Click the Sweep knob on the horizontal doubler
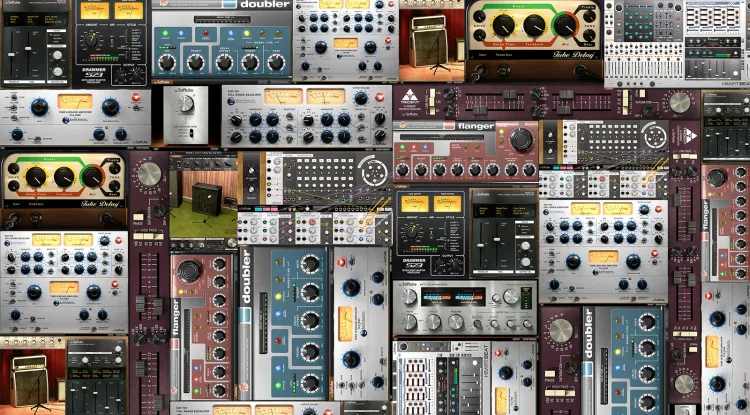750x415 pixels. tap(249, 63)
